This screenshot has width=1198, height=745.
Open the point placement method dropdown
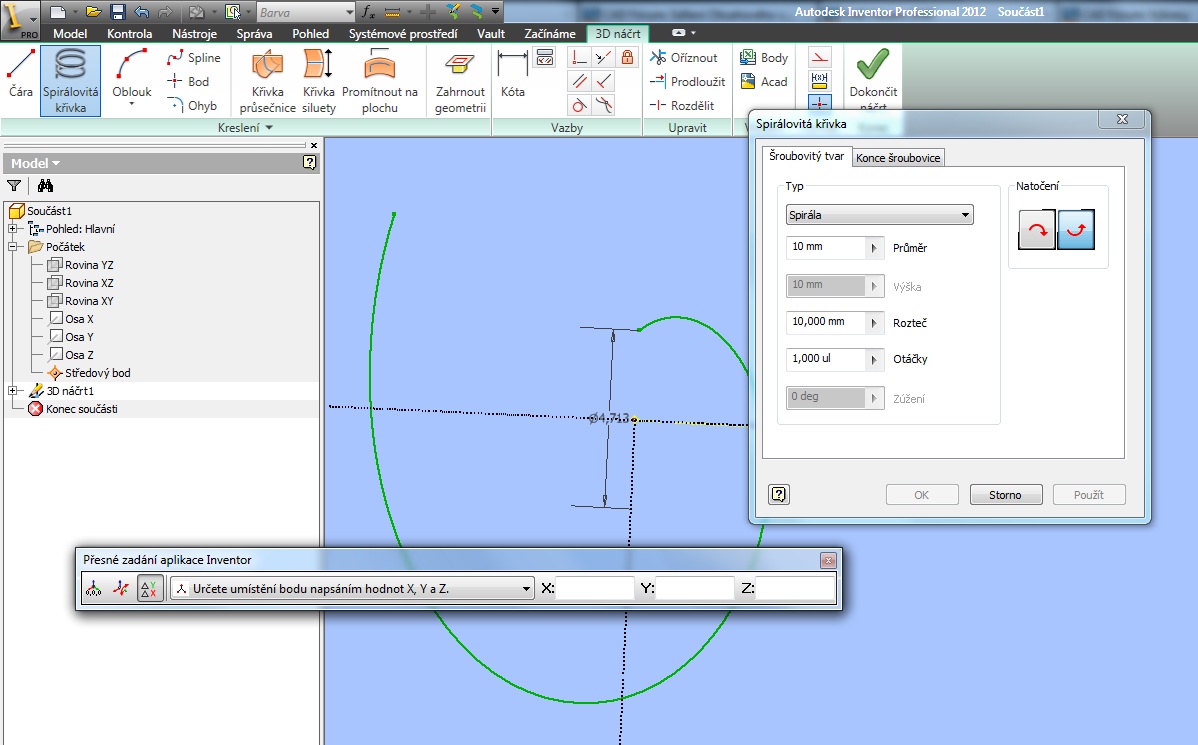click(x=351, y=588)
